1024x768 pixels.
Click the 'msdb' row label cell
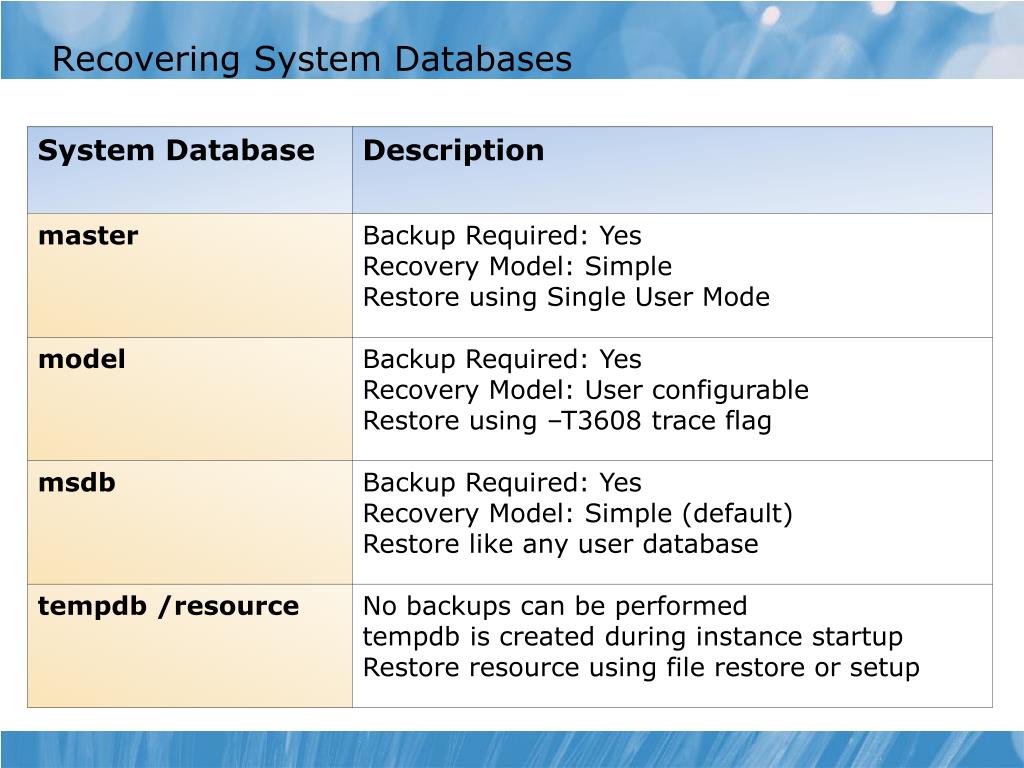point(189,522)
